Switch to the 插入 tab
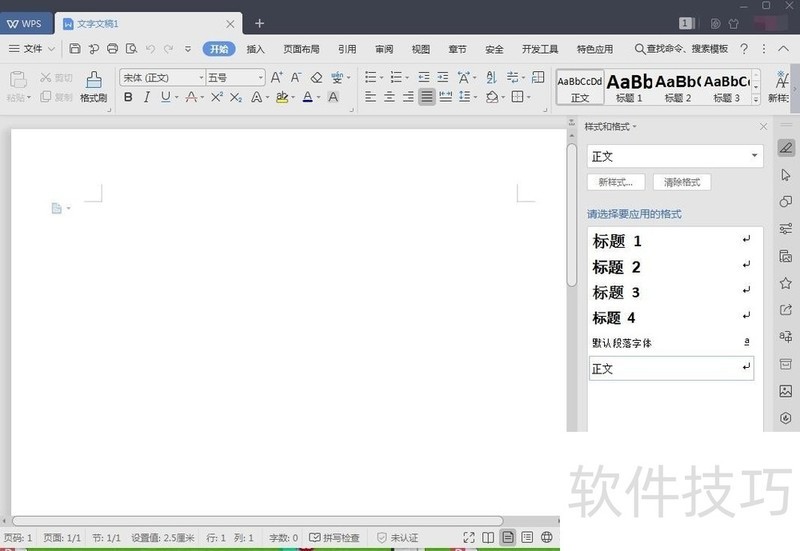The image size is (800, 551). 256,49
